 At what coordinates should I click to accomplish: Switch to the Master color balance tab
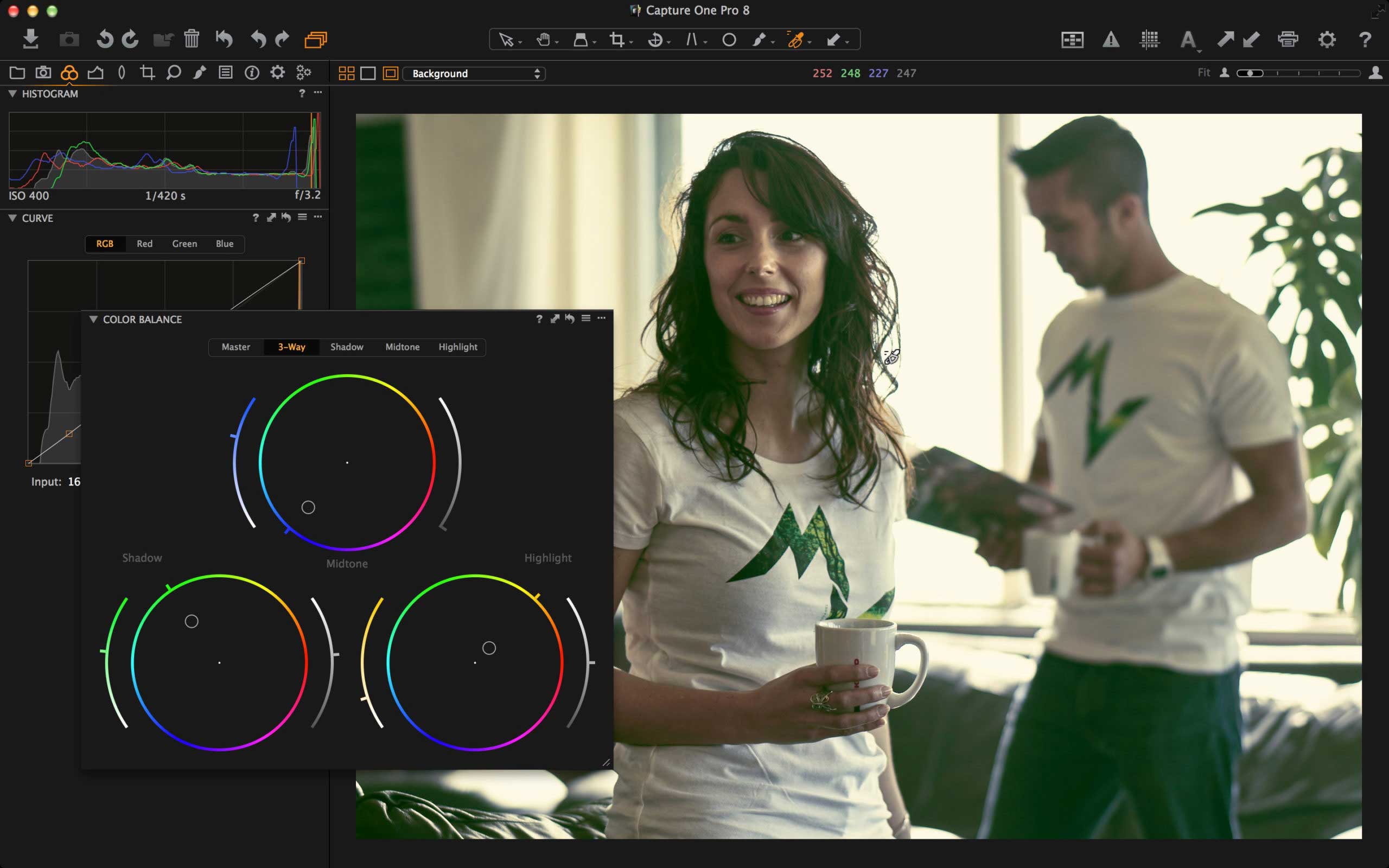[x=235, y=347]
